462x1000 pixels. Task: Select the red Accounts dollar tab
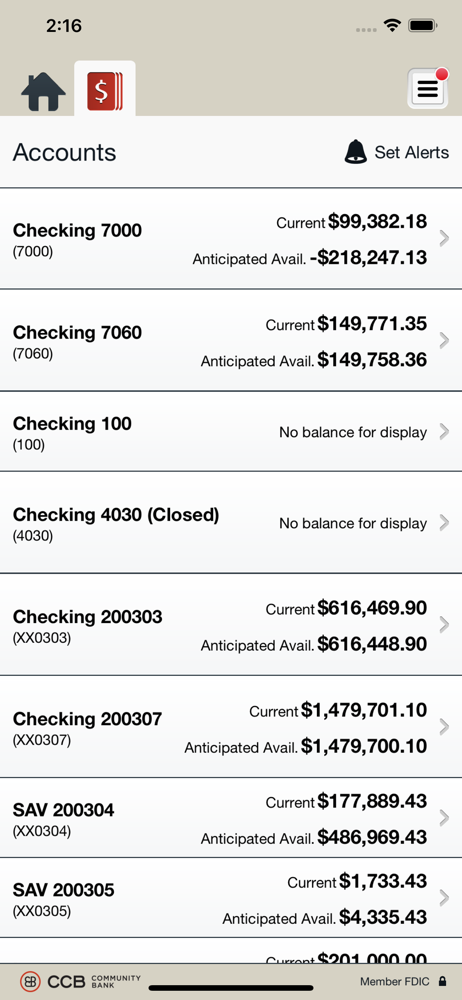tap(105, 91)
